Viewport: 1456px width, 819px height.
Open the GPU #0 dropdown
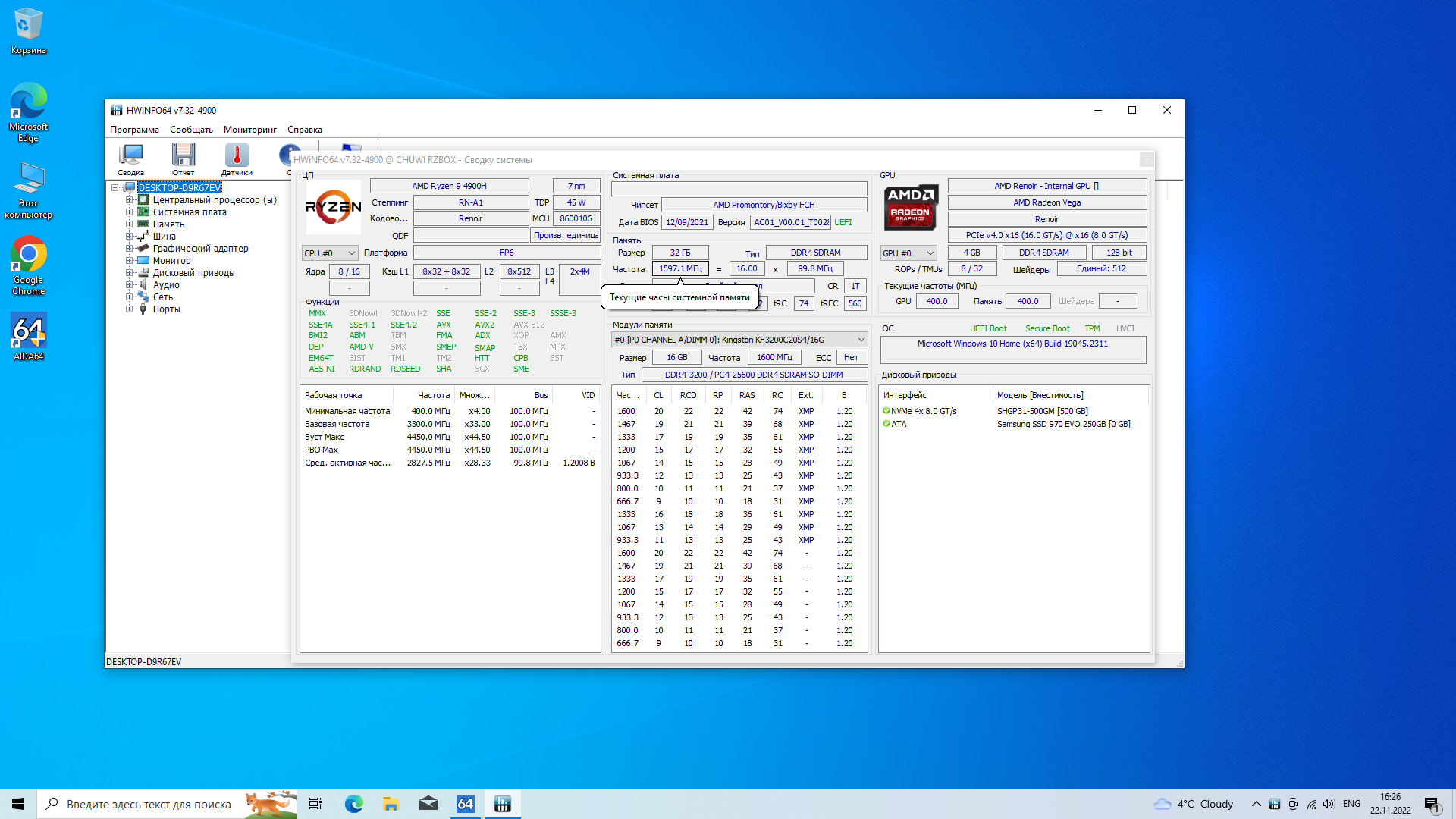(x=908, y=253)
